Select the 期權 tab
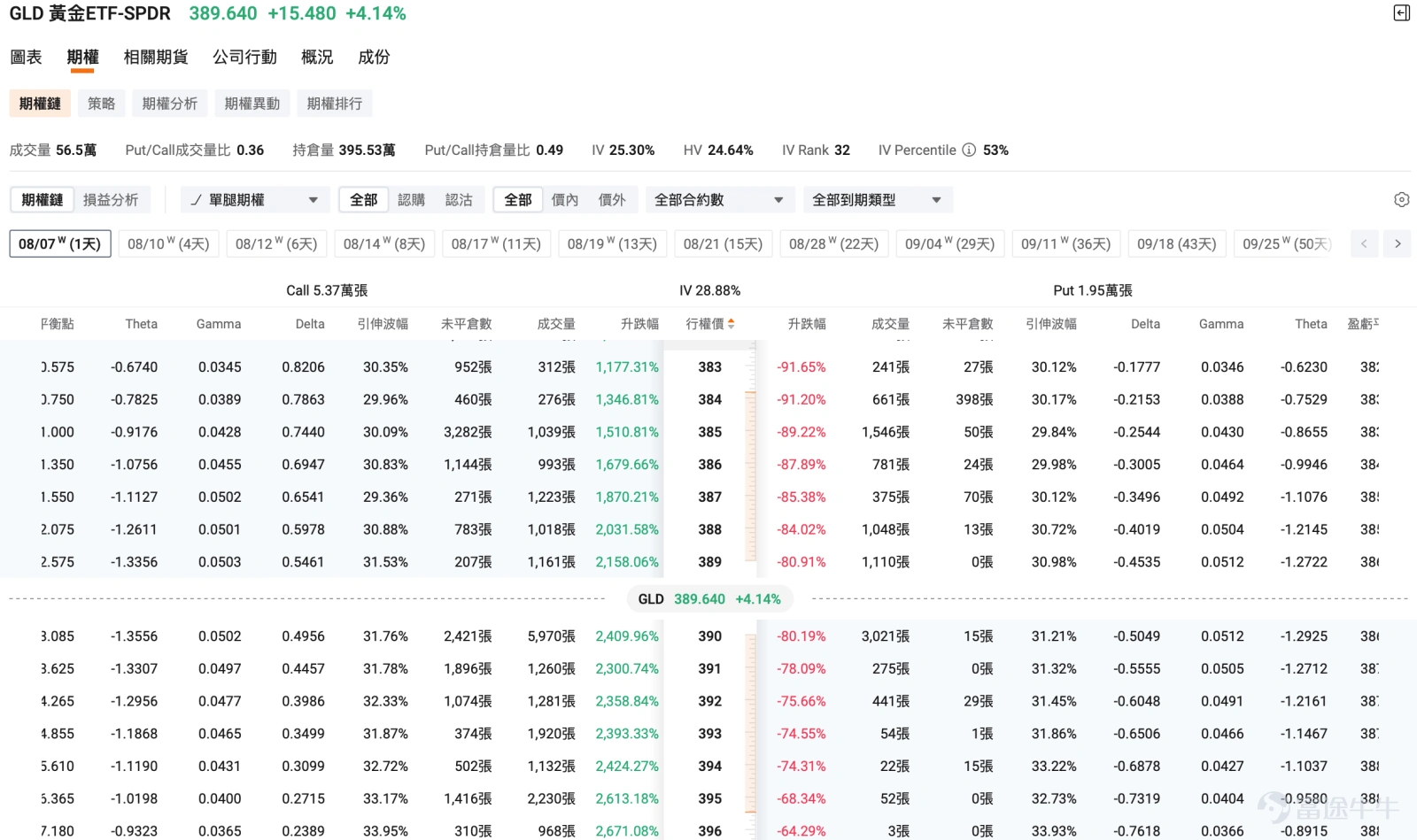Viewport: 1417px width, 840px height. (82, 58)
